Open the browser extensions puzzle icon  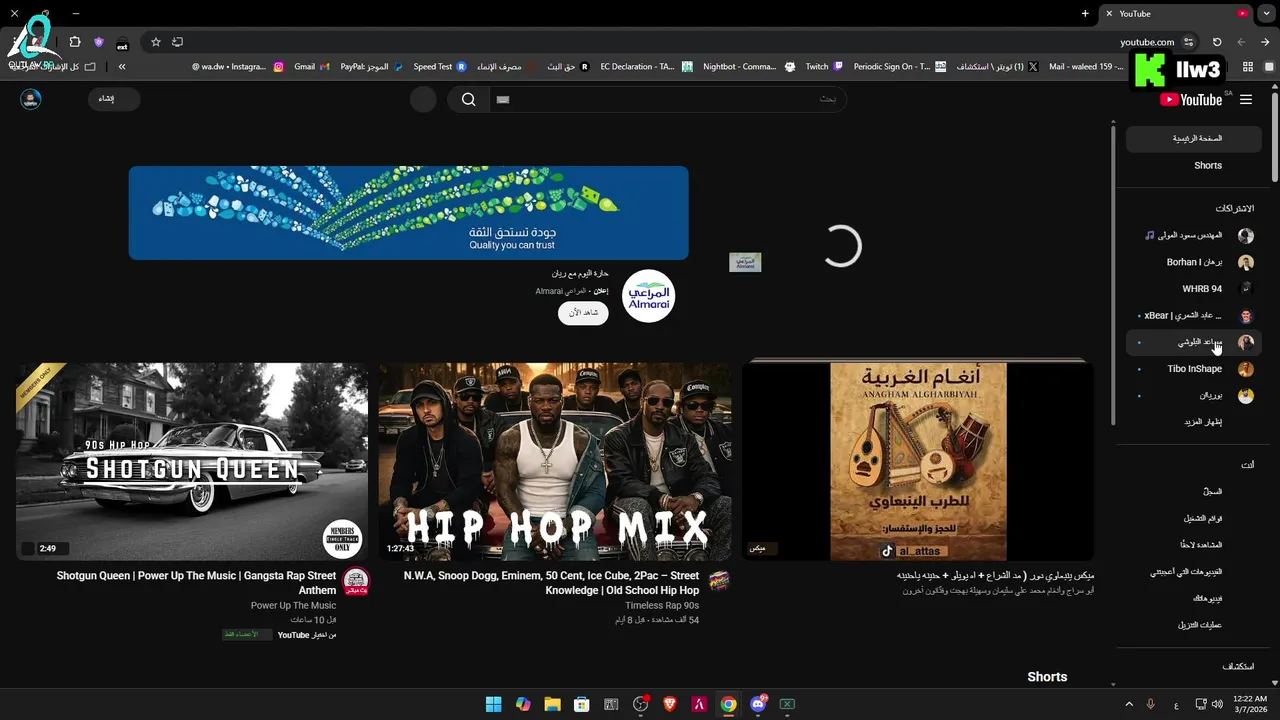75,42
